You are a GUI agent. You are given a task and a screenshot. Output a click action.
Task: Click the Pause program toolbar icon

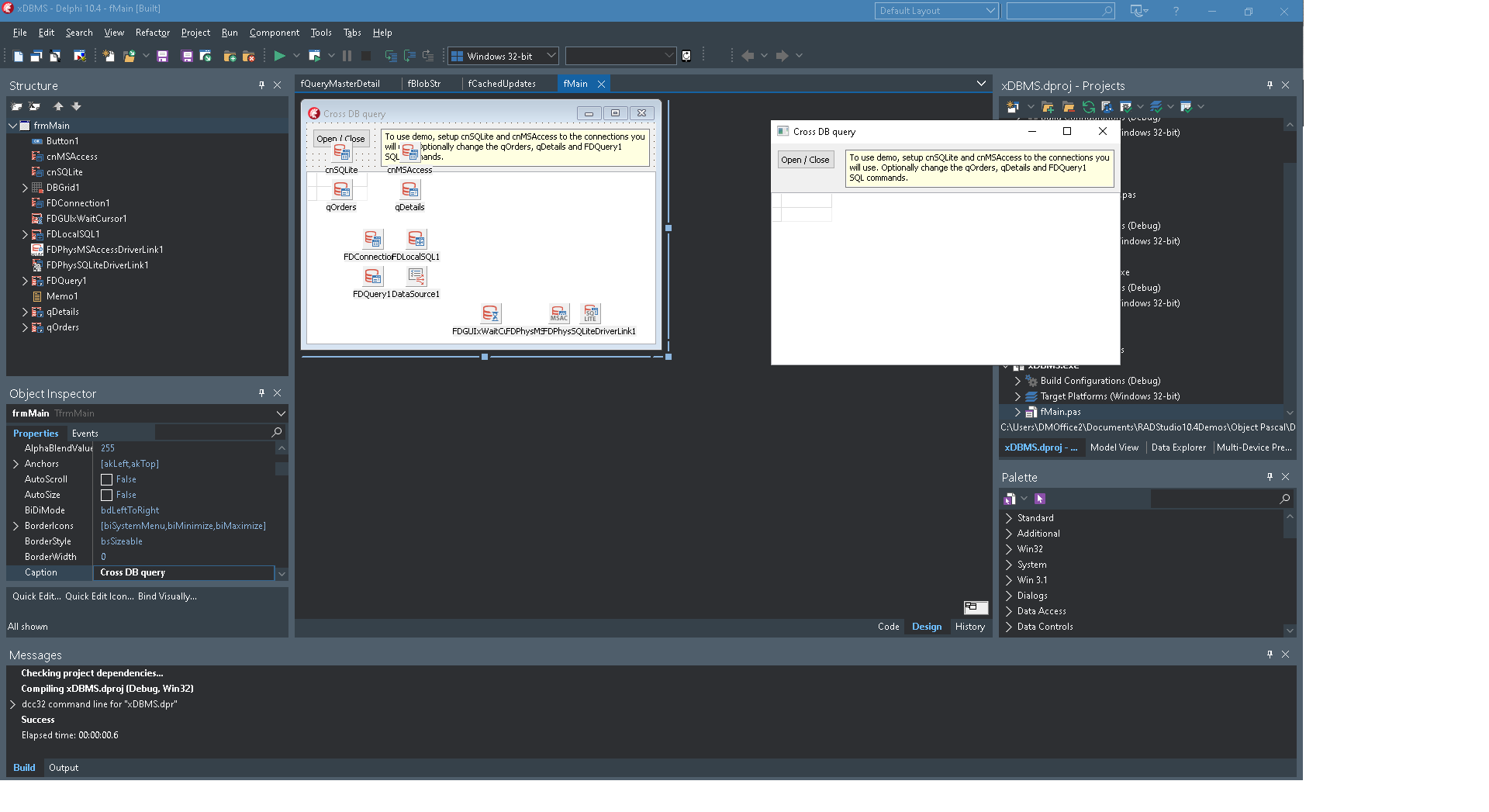coord(347,56)
